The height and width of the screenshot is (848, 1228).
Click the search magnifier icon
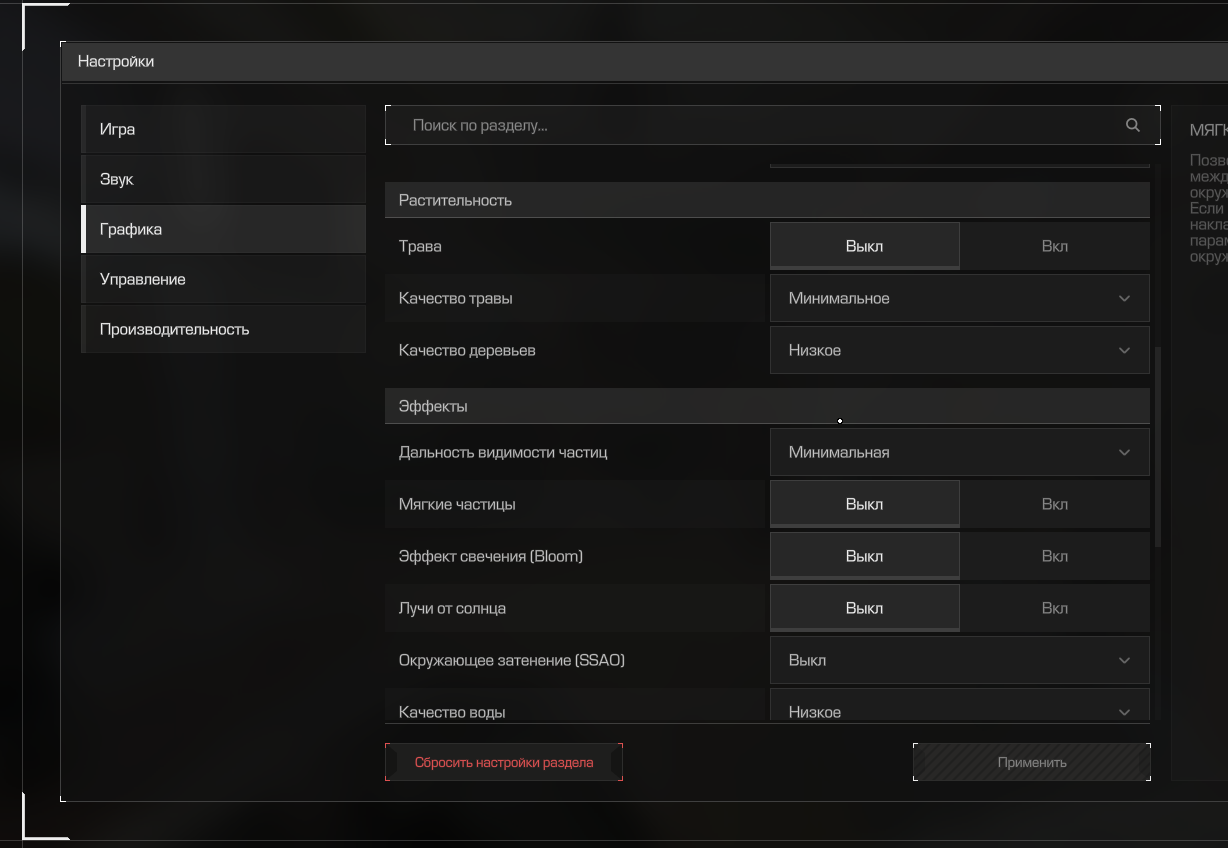coord(1133,125)
